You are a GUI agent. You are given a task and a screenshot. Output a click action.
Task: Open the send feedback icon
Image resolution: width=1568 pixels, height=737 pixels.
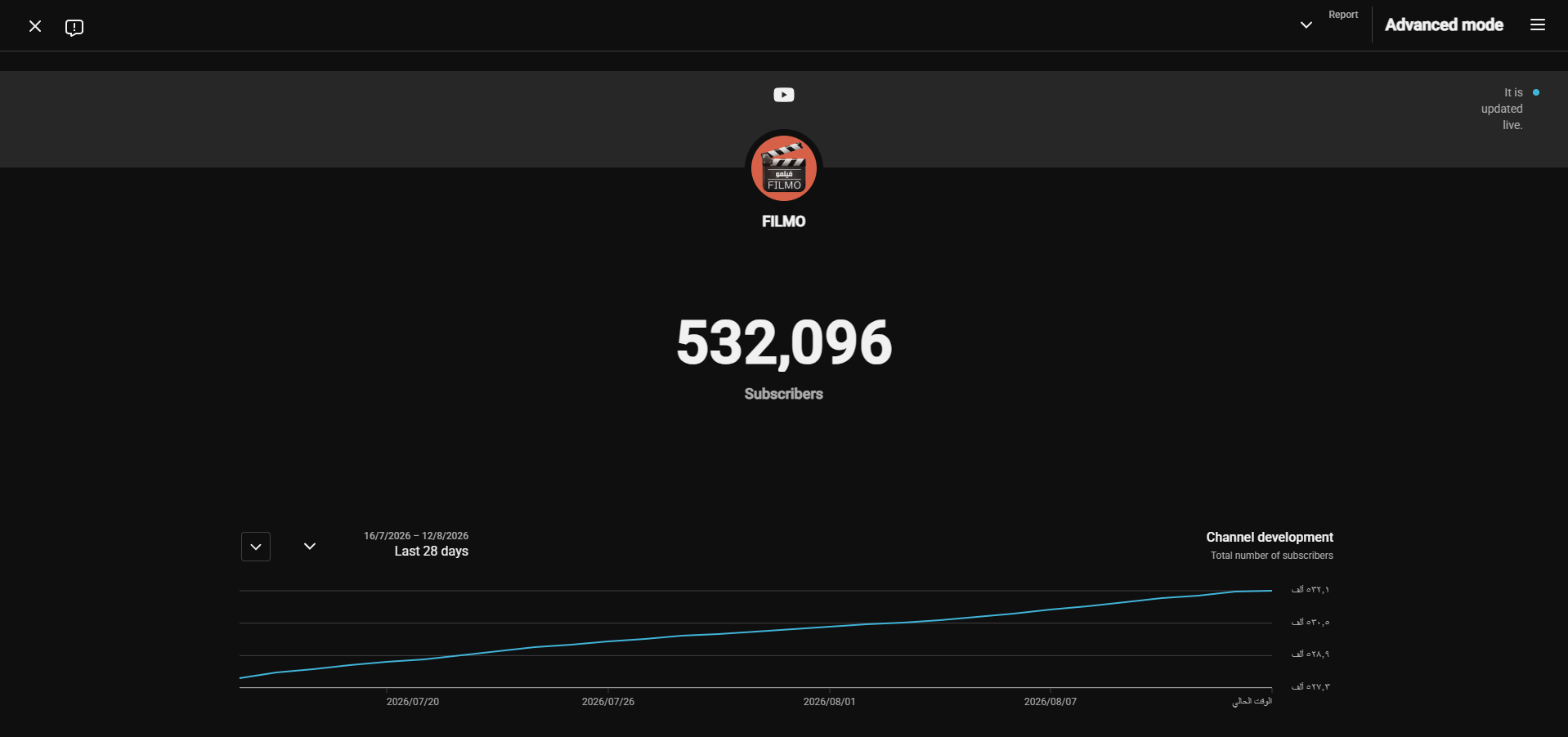click(x=74, y=28)
